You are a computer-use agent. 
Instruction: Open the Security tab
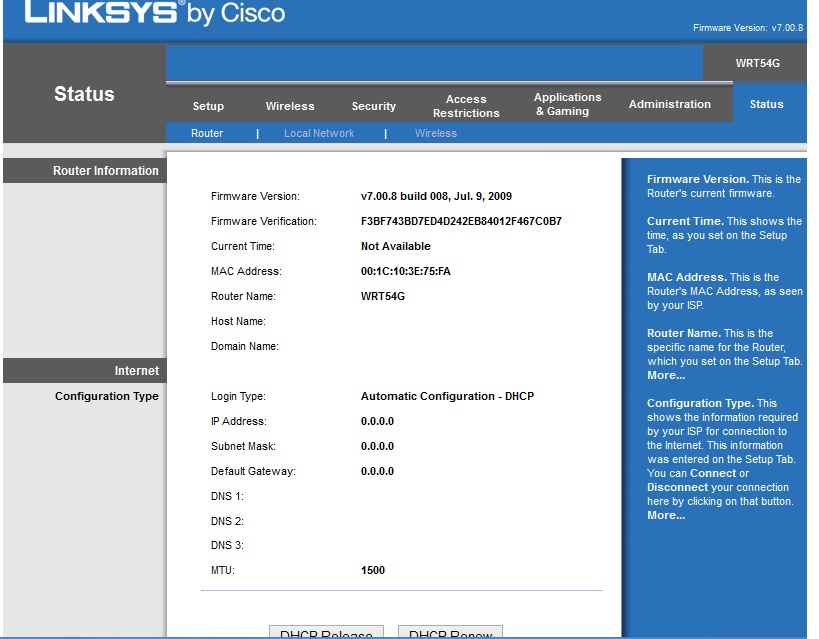pos(373,106)
